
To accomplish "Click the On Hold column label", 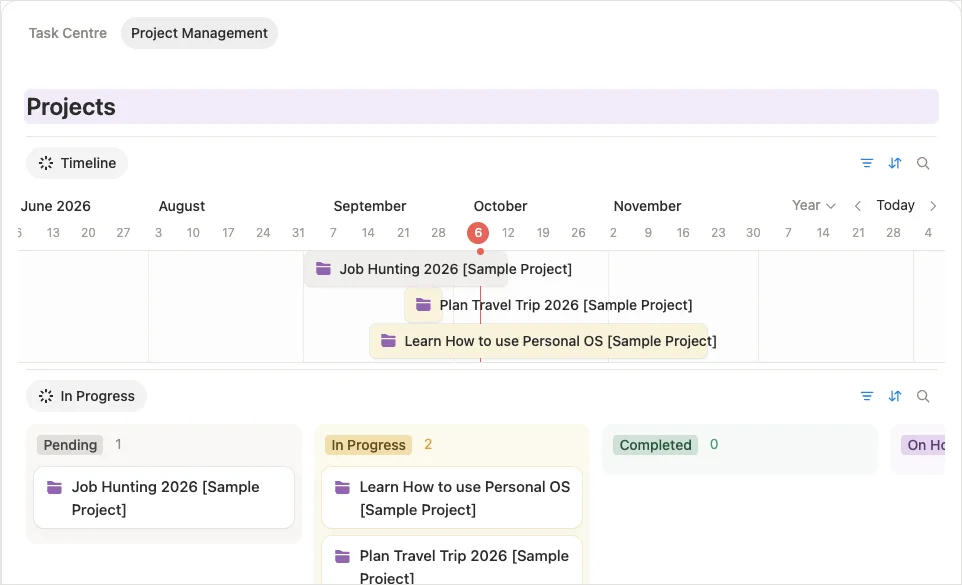I will [x=923, y=445].
